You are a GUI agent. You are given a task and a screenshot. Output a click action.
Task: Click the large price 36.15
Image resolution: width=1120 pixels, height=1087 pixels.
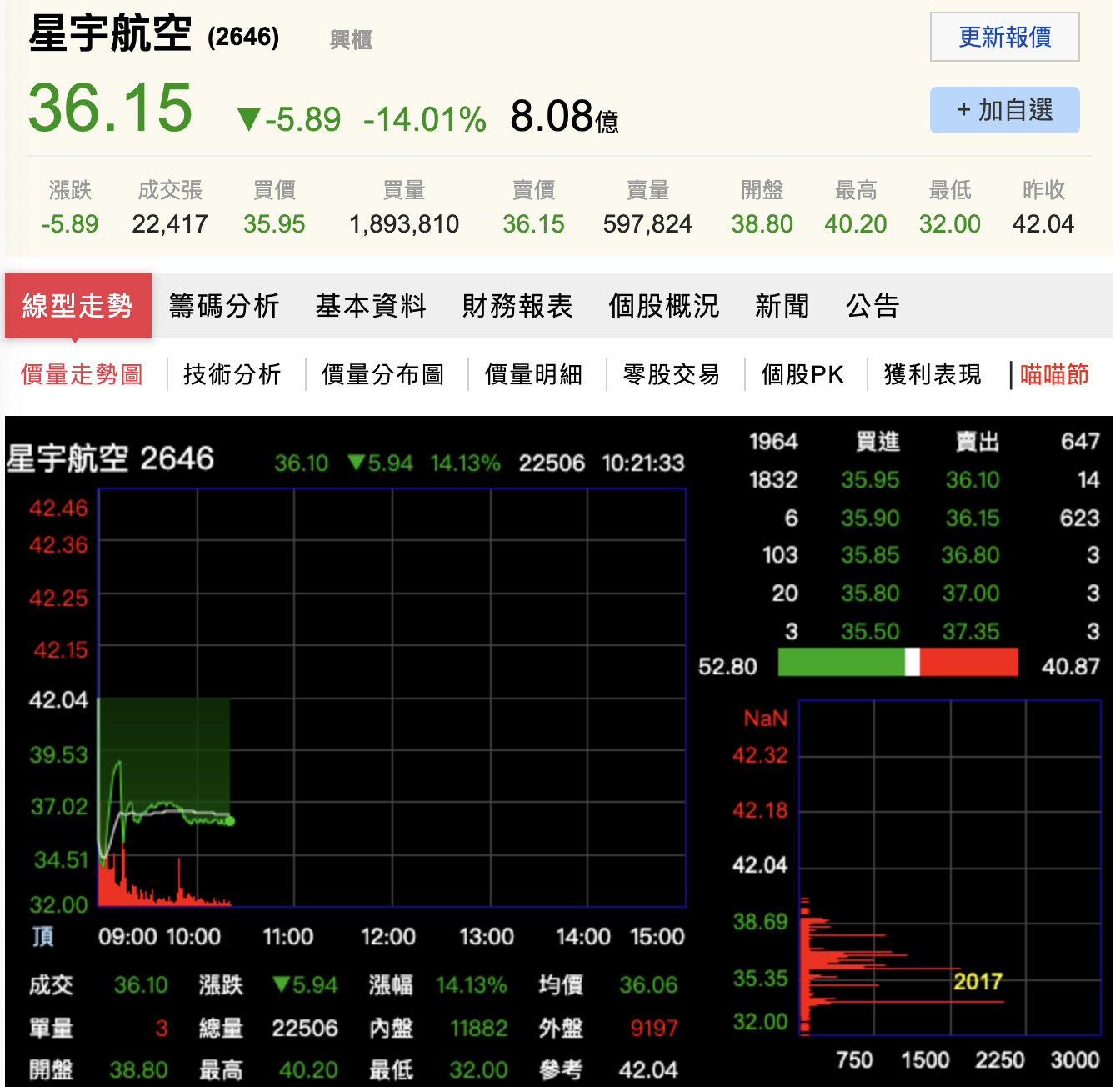click(110, 108)
